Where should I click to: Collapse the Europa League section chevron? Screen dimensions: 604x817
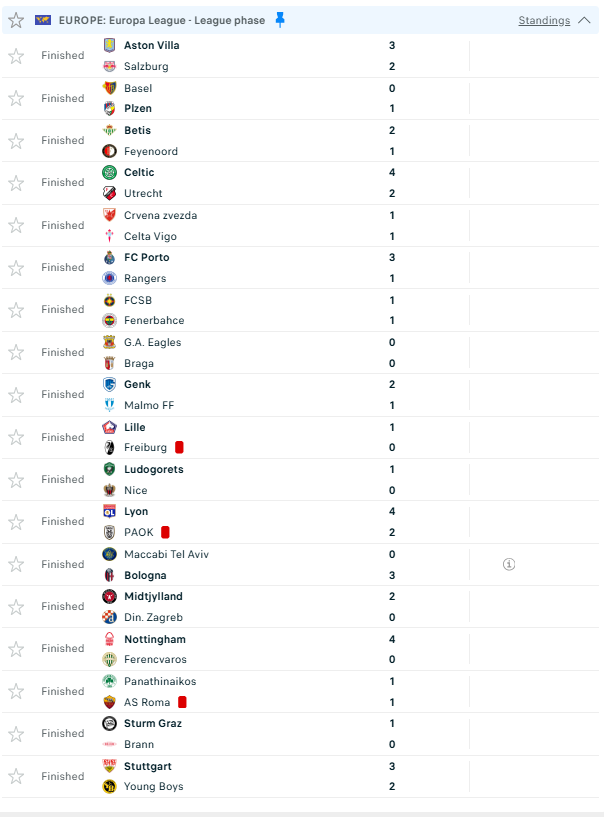click(585, 20)
